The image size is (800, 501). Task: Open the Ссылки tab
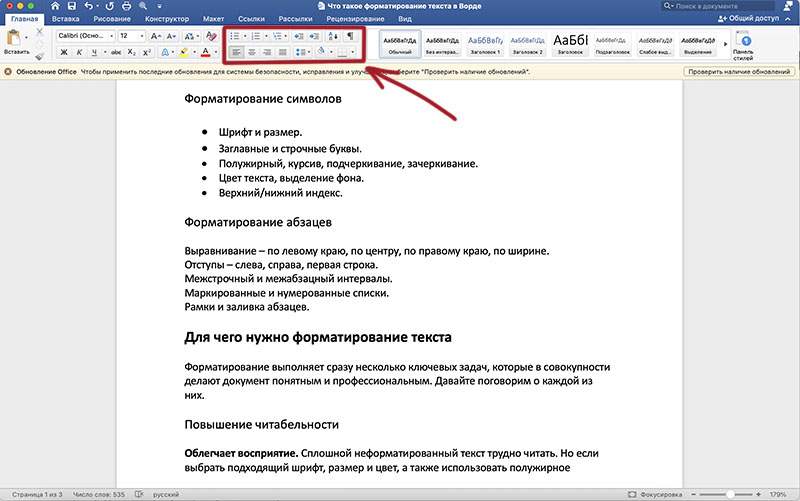tap(252, 19)
